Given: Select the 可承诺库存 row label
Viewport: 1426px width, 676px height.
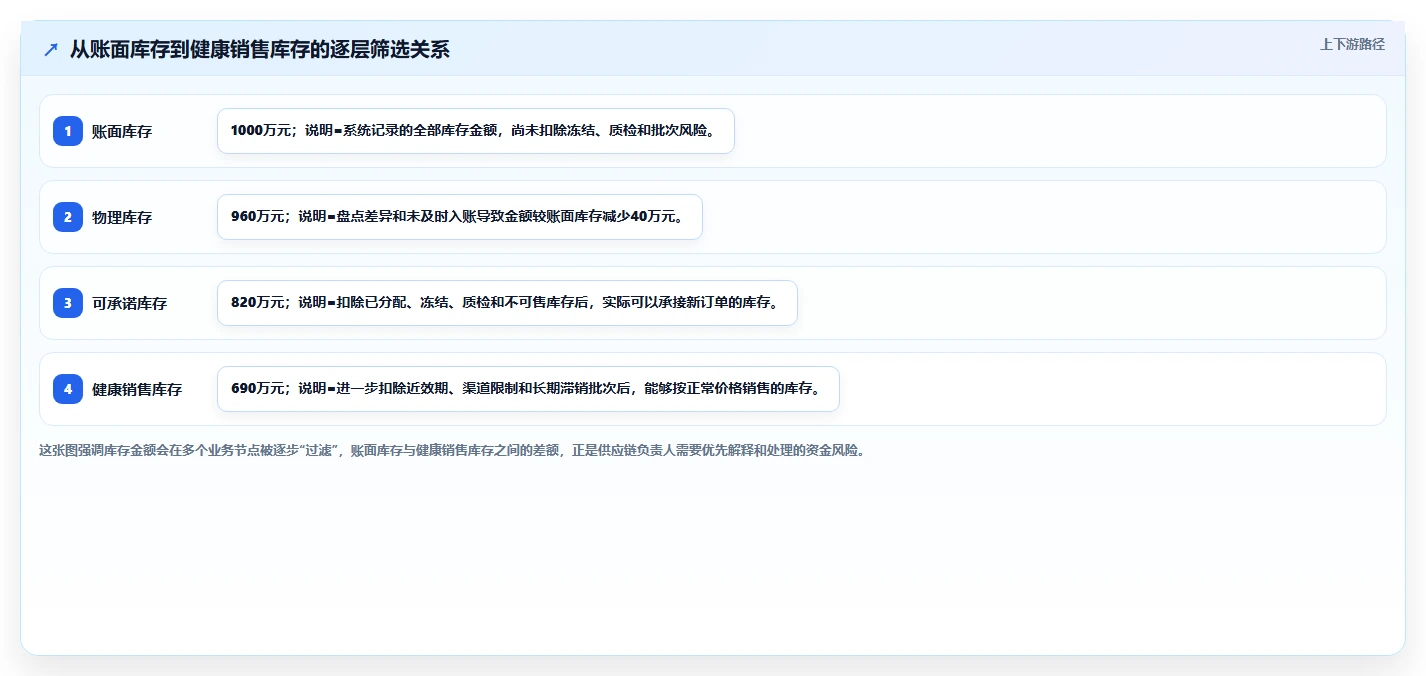Looking at the screenshot, I should [x=129, y=303].
